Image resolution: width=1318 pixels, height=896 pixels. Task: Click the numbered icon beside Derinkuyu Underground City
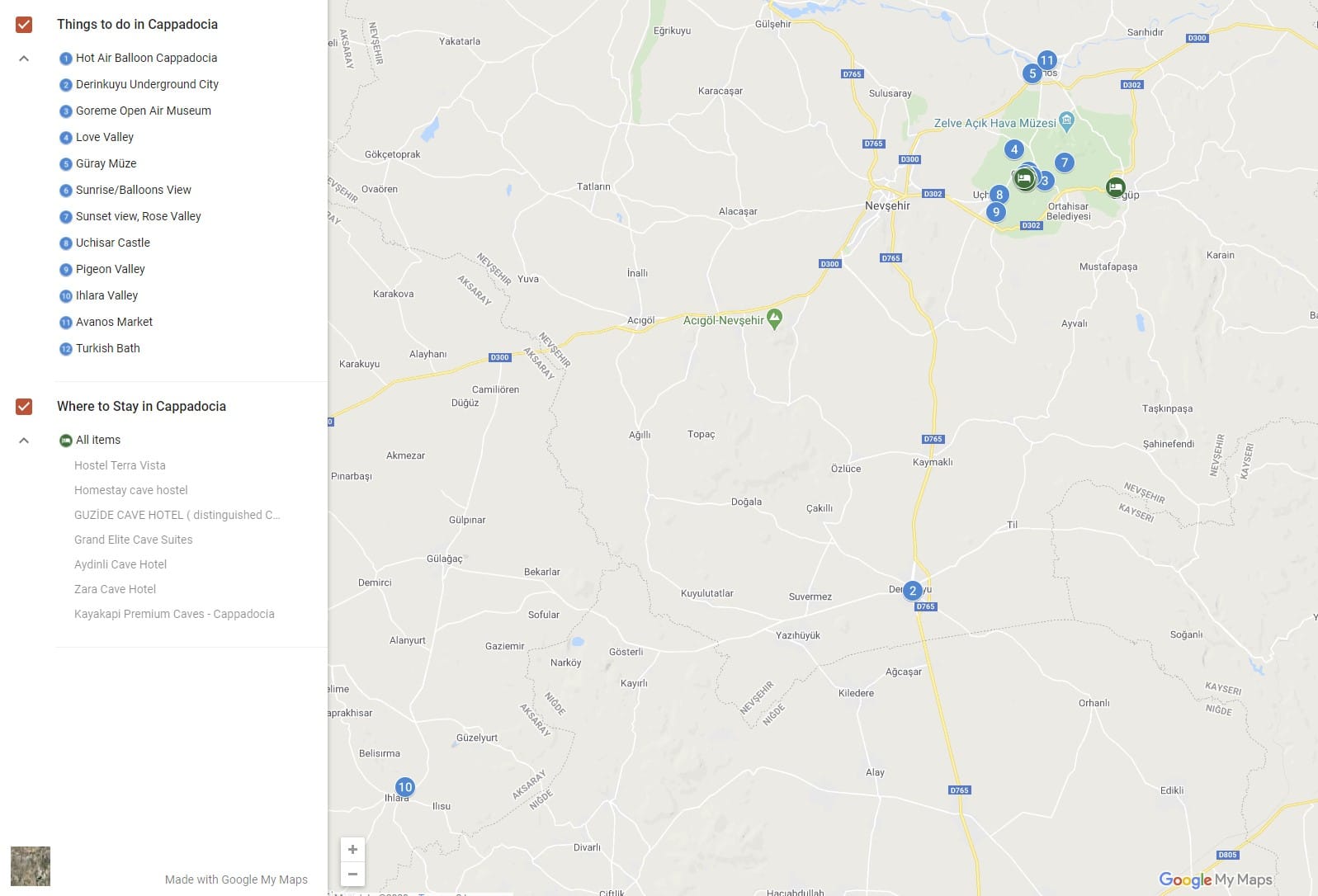[x=66, y=85]
